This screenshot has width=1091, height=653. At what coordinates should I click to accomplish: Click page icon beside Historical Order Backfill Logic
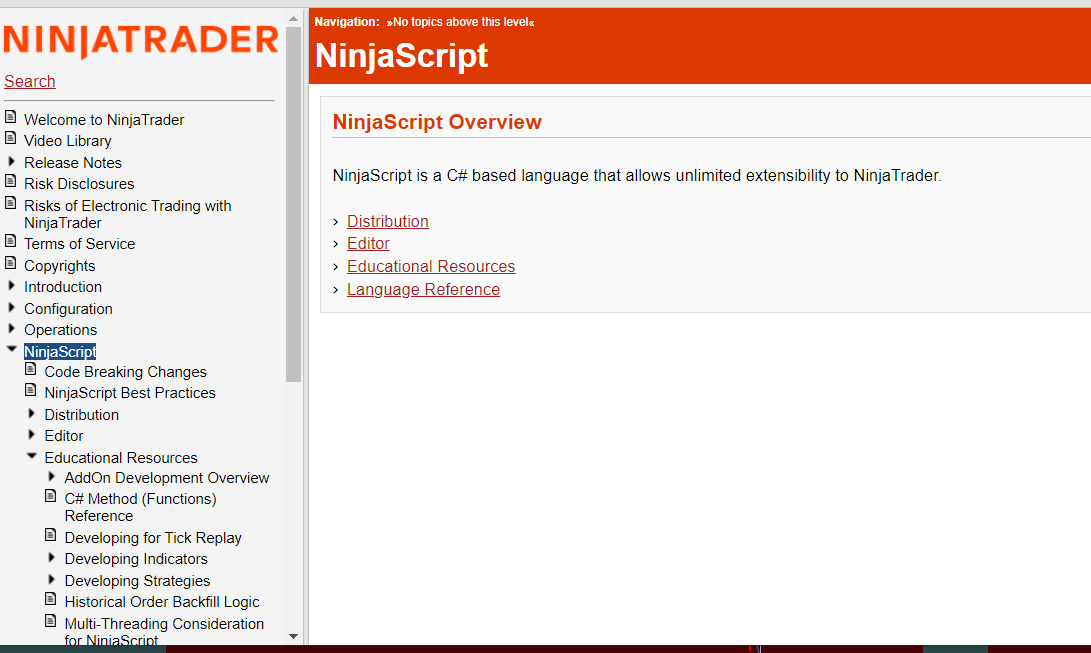[x=51, y=599]
